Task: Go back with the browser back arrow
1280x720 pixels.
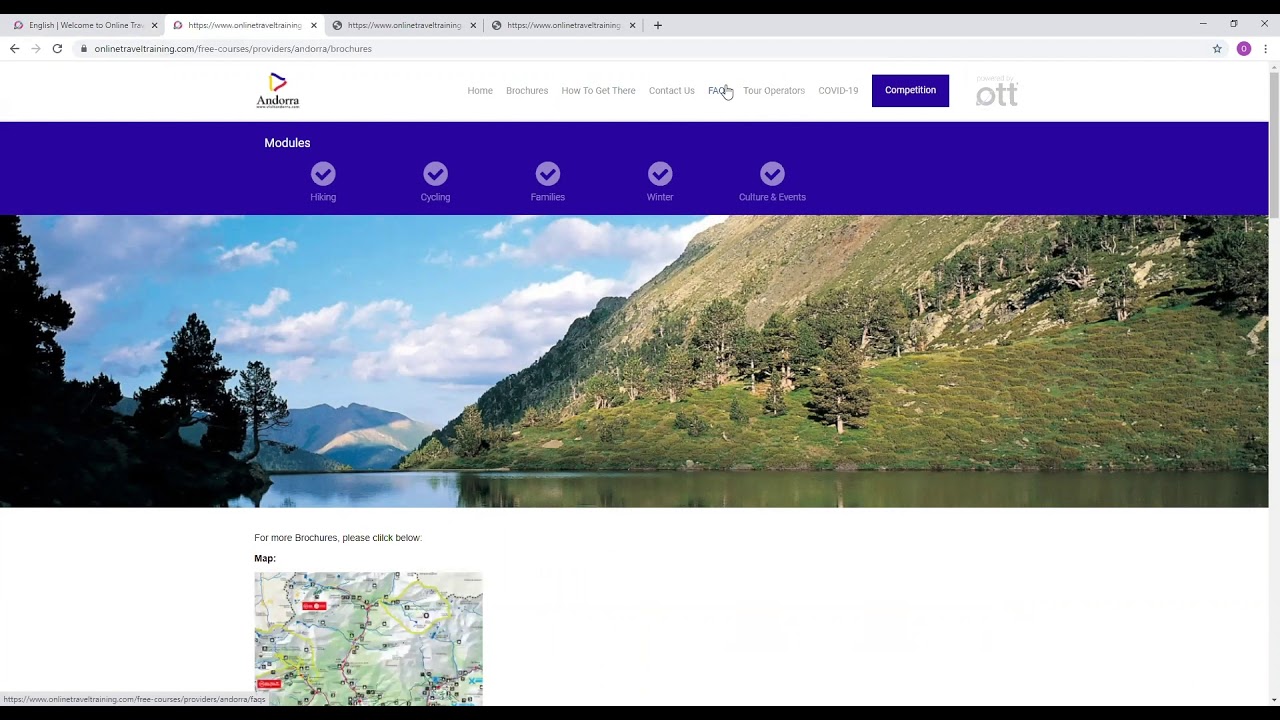Action: tap(14, 48)
